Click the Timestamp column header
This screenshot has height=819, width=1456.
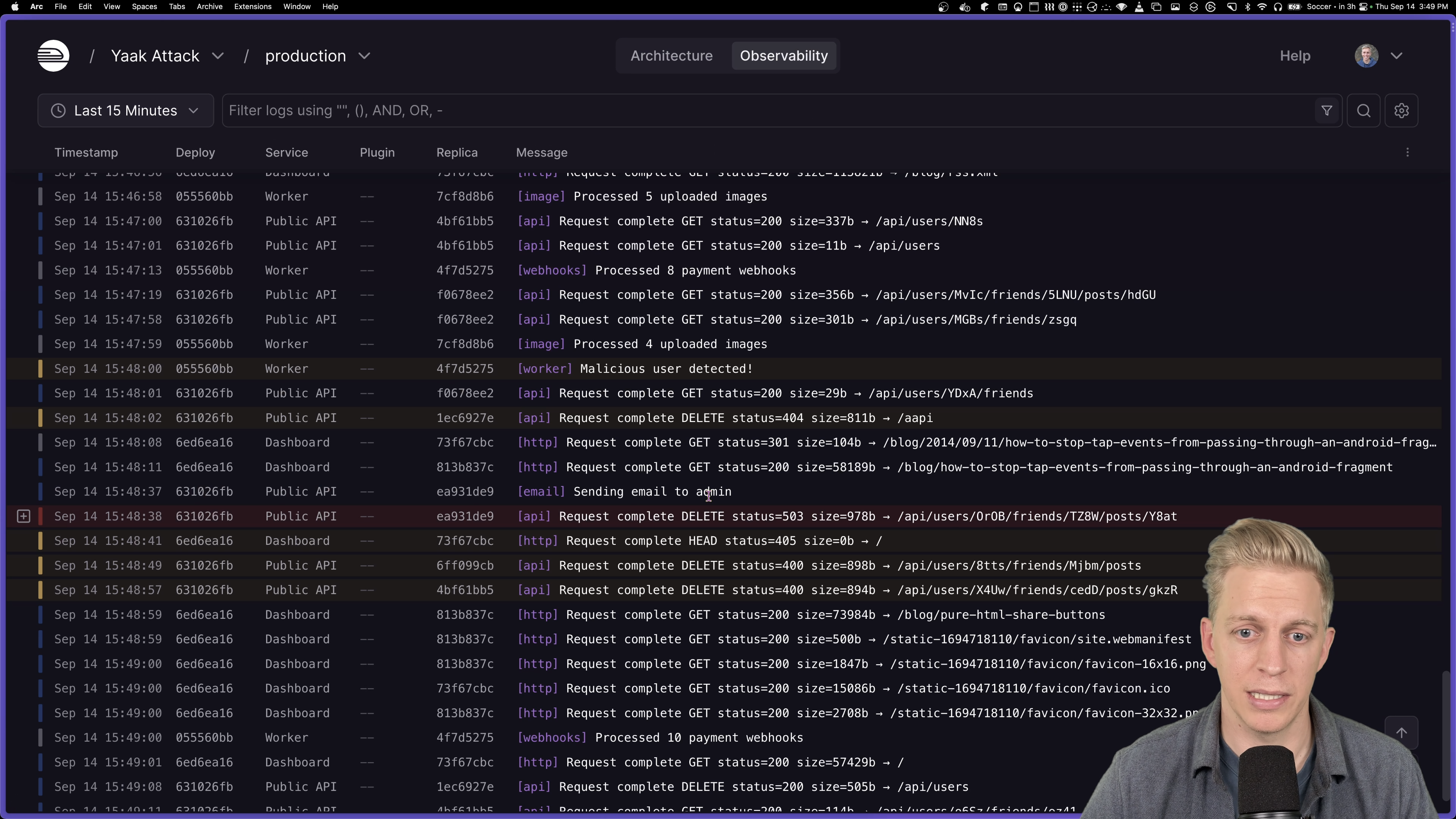(x=86, y=152)
